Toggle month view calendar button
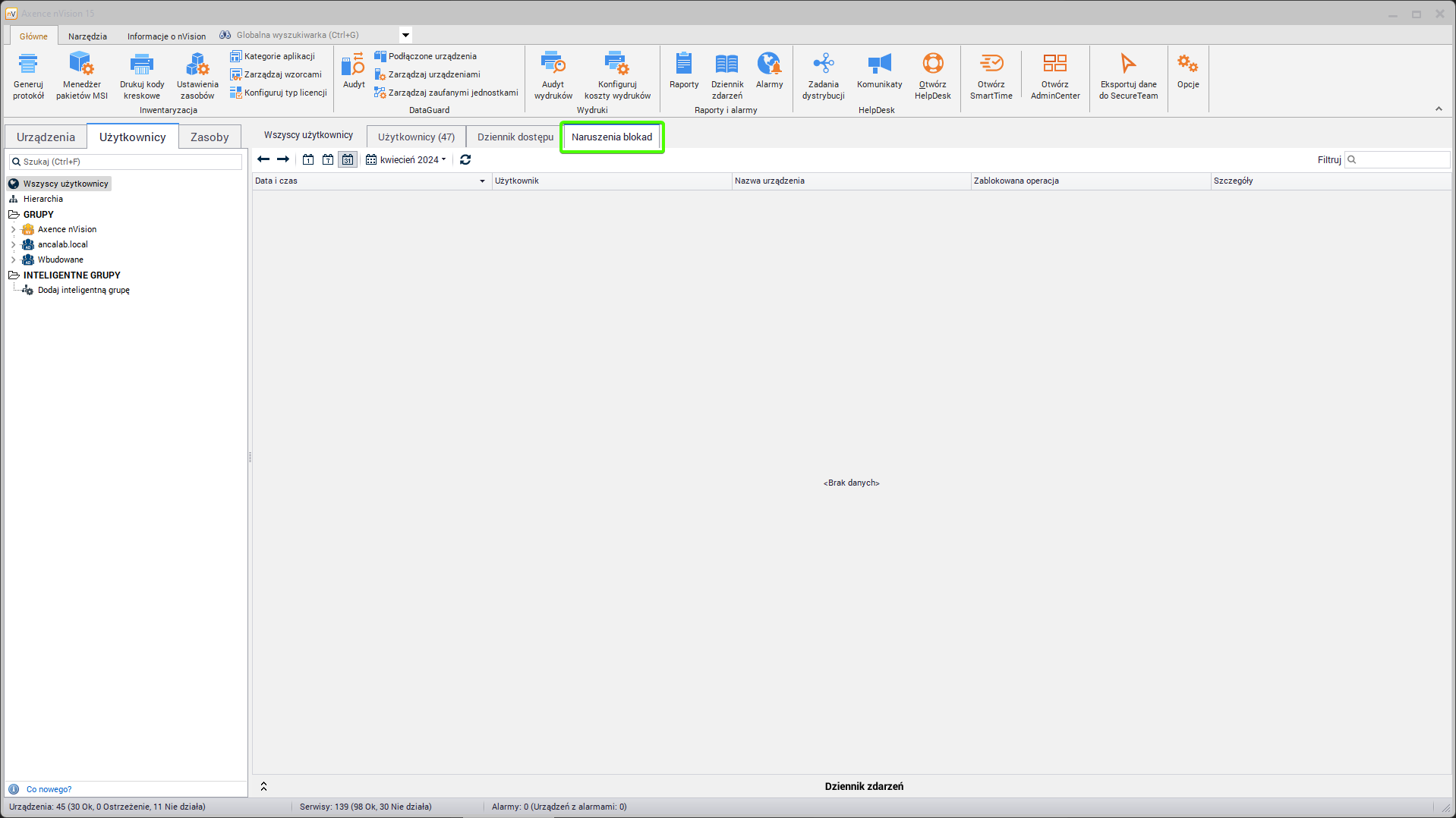Image resolution: width=1456 pixels, height=818 pixels. [347, 159]
